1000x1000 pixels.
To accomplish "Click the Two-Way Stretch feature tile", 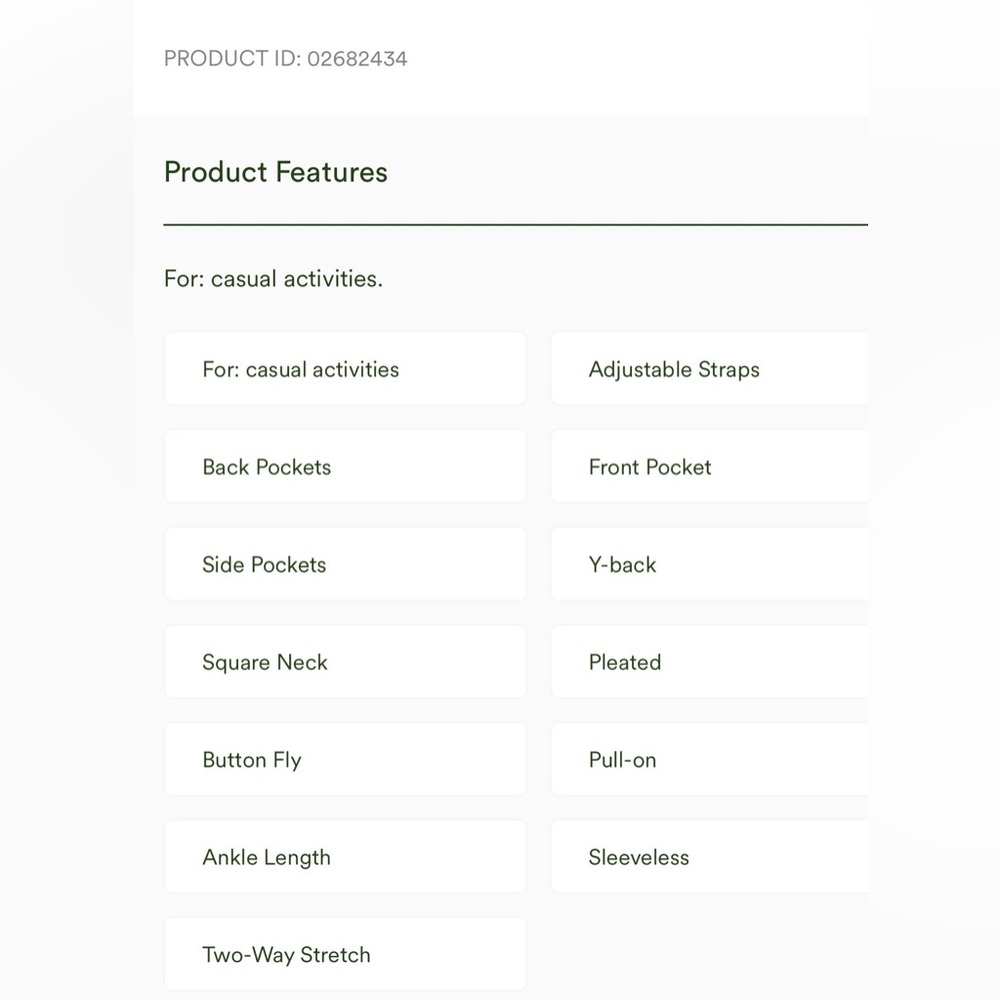I will click(x=345, y=955).
